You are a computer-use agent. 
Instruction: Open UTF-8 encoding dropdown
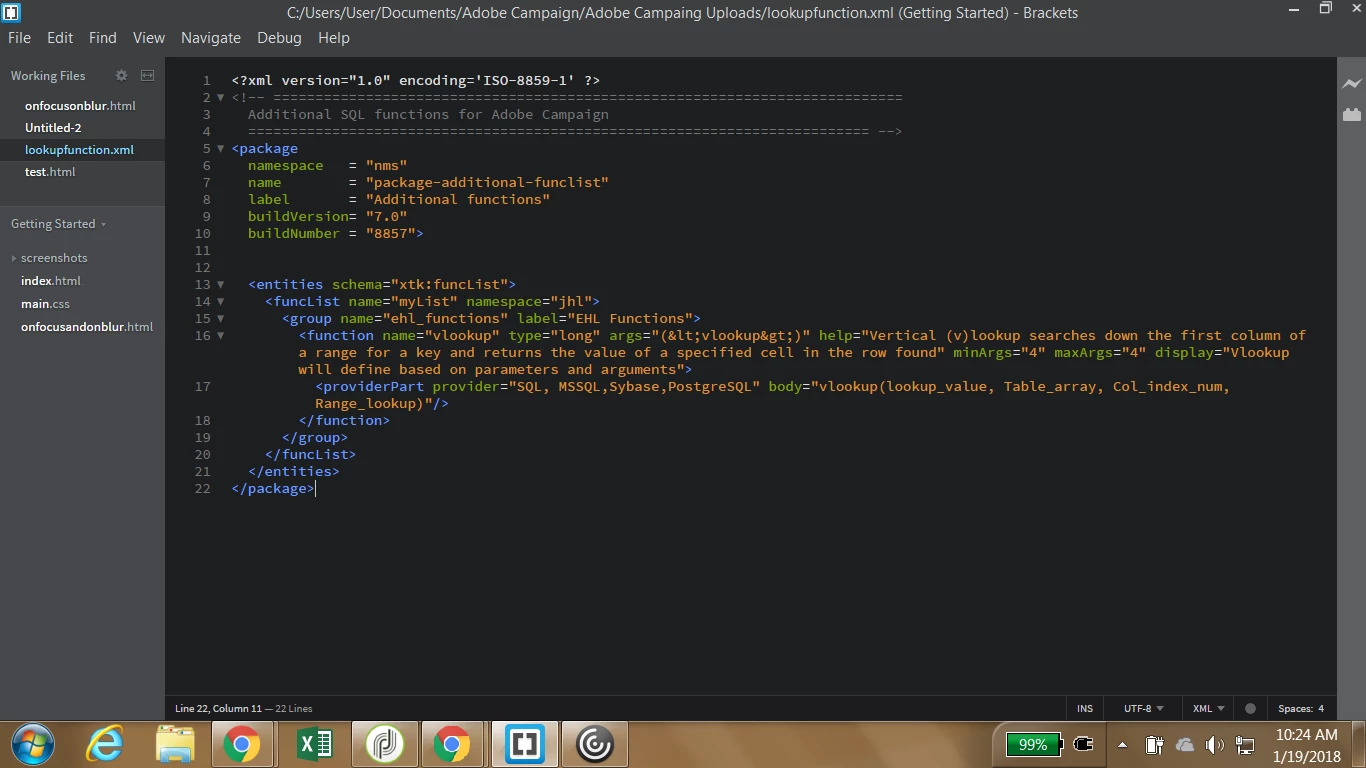tap(1143, 709)
